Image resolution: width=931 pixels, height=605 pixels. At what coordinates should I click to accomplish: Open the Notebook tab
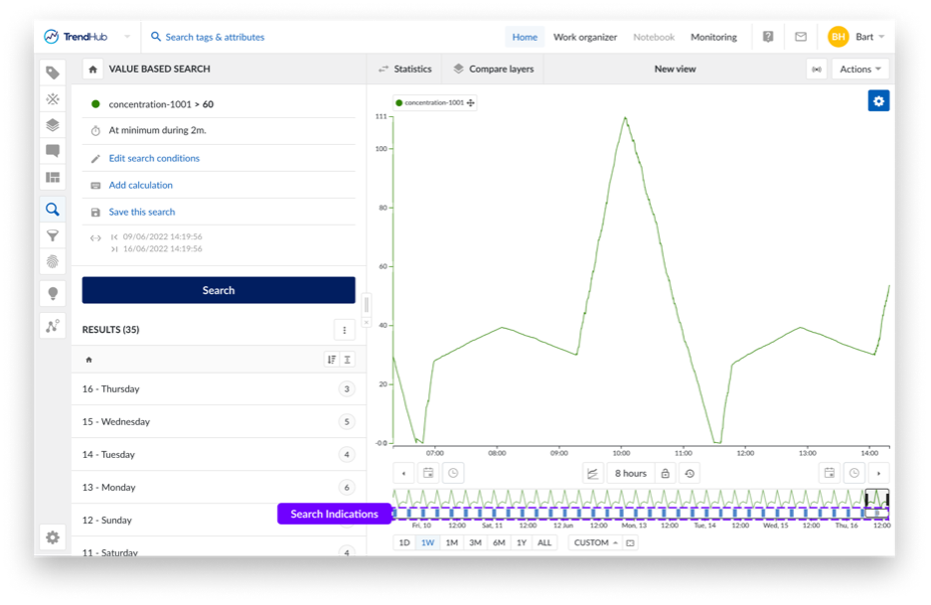point(654,37)
